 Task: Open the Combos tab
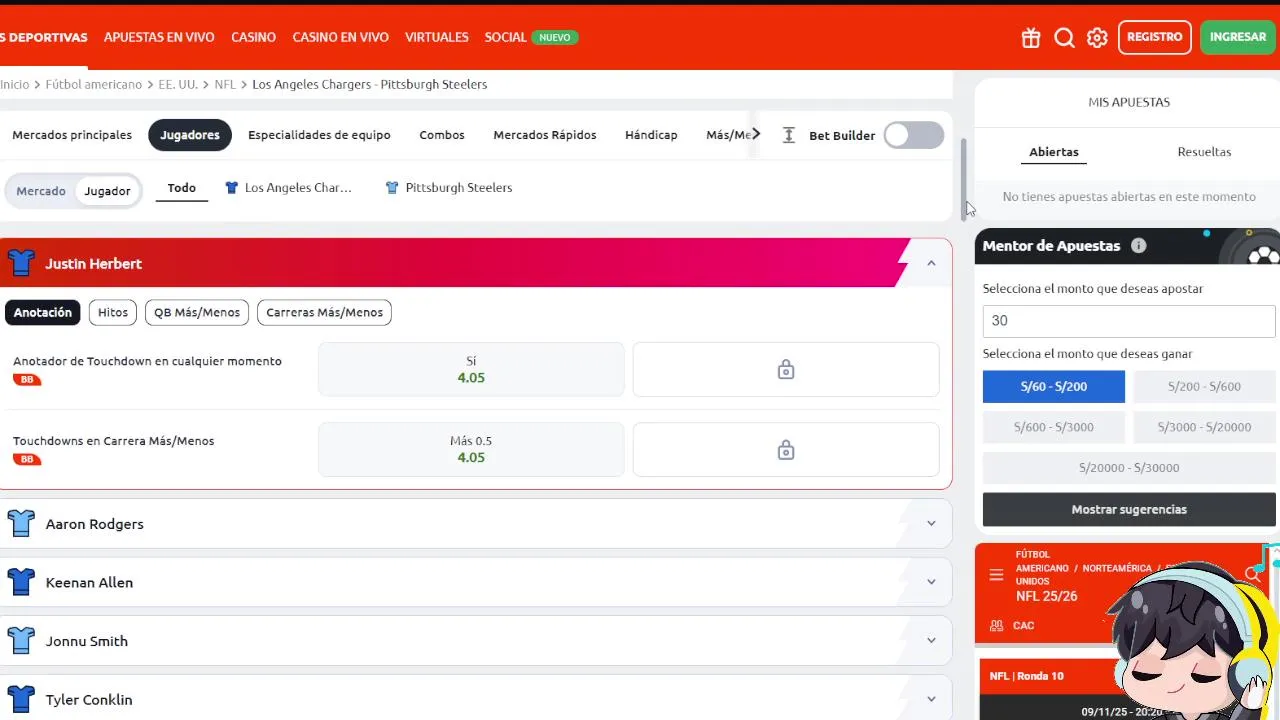coord(442,135)
